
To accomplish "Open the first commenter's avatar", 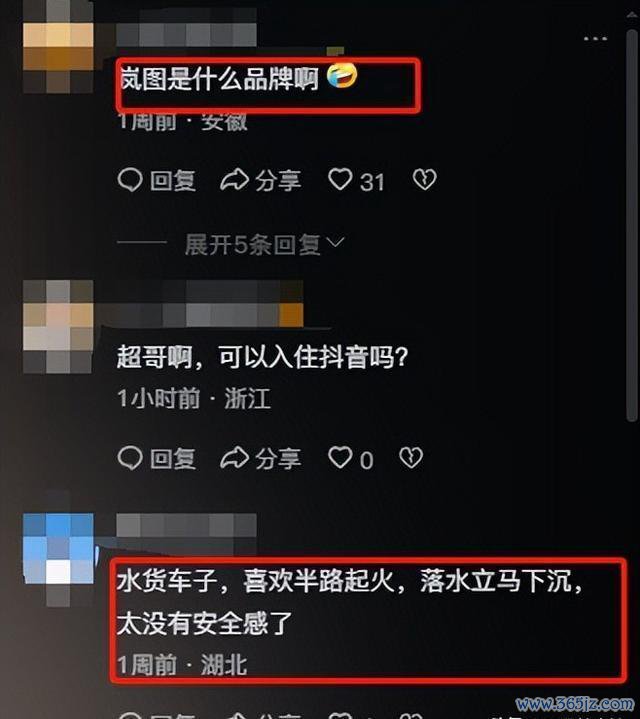I will coord(58,47).
